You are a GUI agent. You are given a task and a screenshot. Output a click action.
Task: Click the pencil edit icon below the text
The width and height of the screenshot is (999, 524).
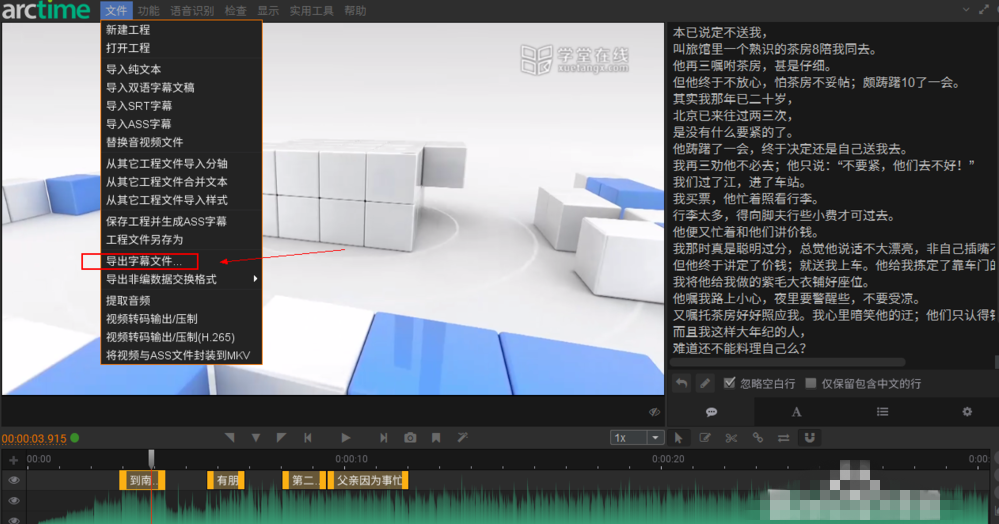(705, 383)
